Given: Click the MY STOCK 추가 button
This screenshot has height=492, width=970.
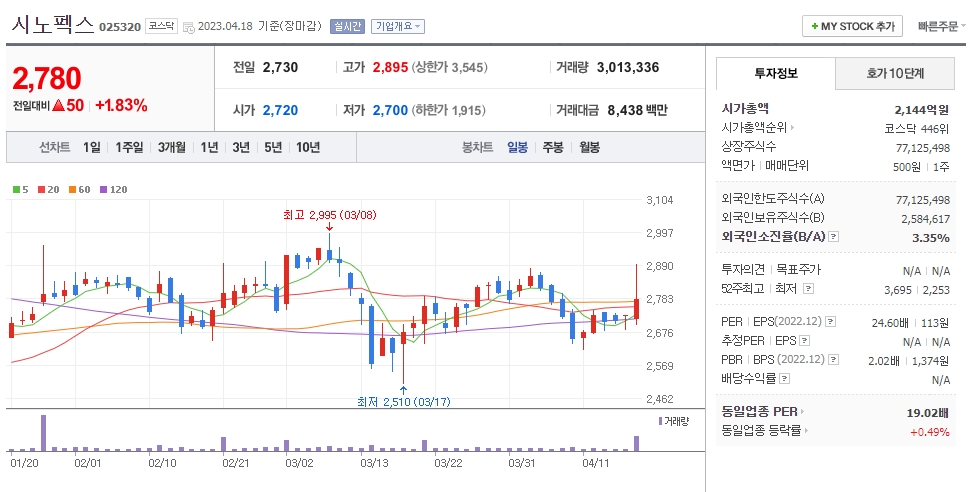Looking at the screenshot, I should 852,27.
